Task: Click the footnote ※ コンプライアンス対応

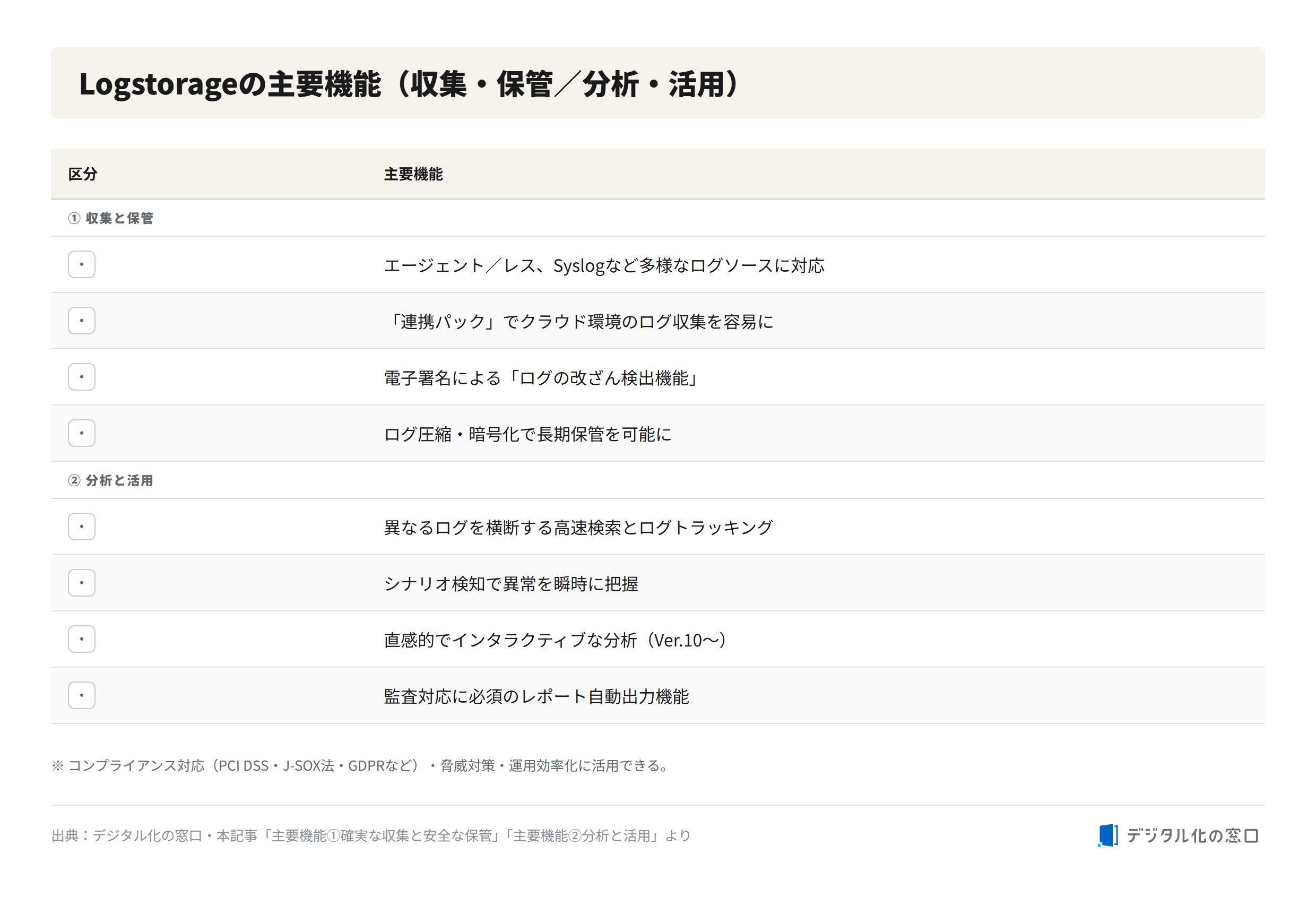Action: click(x=361, y=765)
